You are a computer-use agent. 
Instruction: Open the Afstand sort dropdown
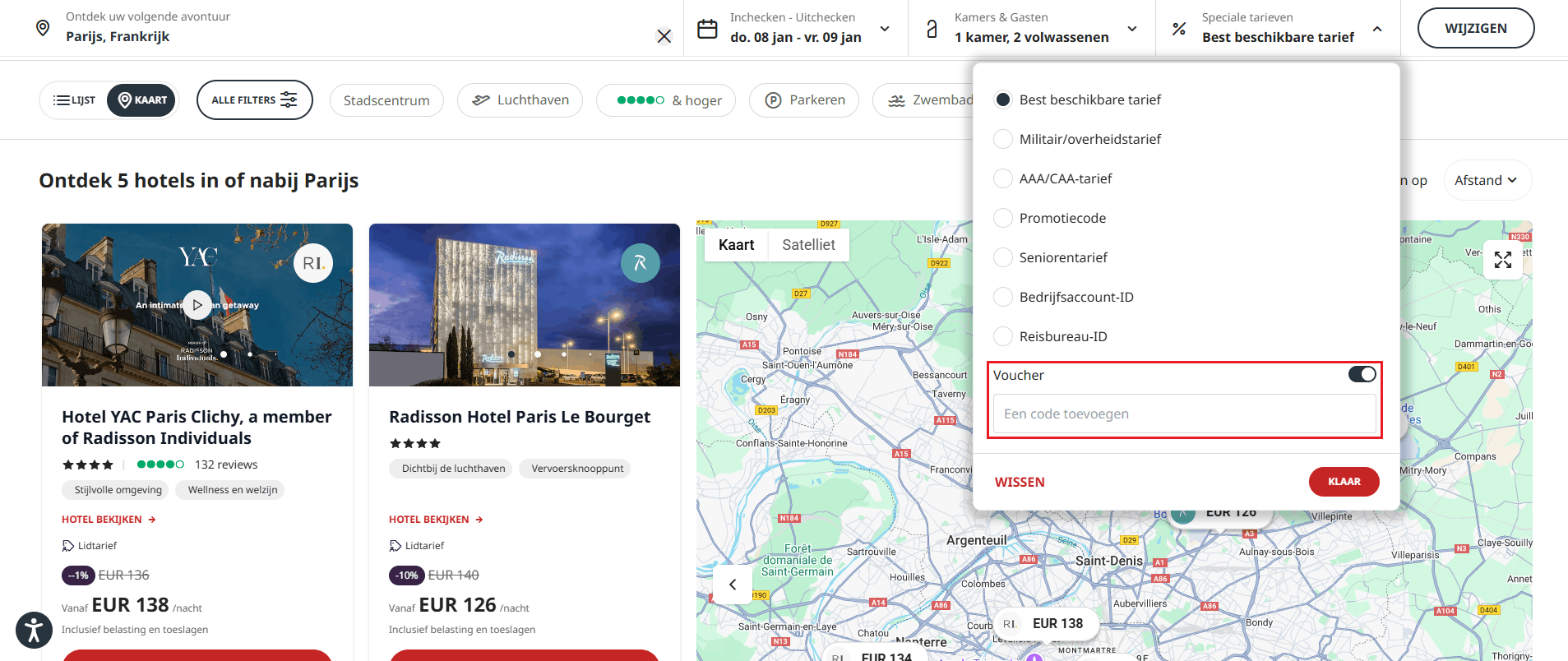(1487, 180)
